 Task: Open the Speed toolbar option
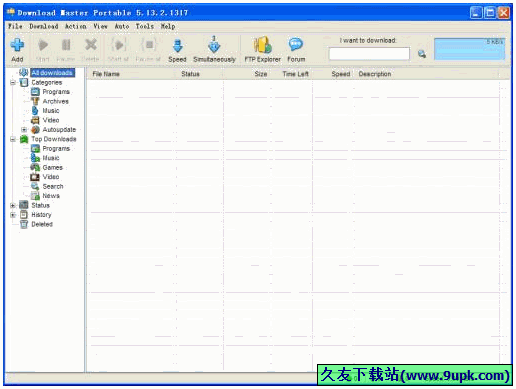tap(177, 49)
